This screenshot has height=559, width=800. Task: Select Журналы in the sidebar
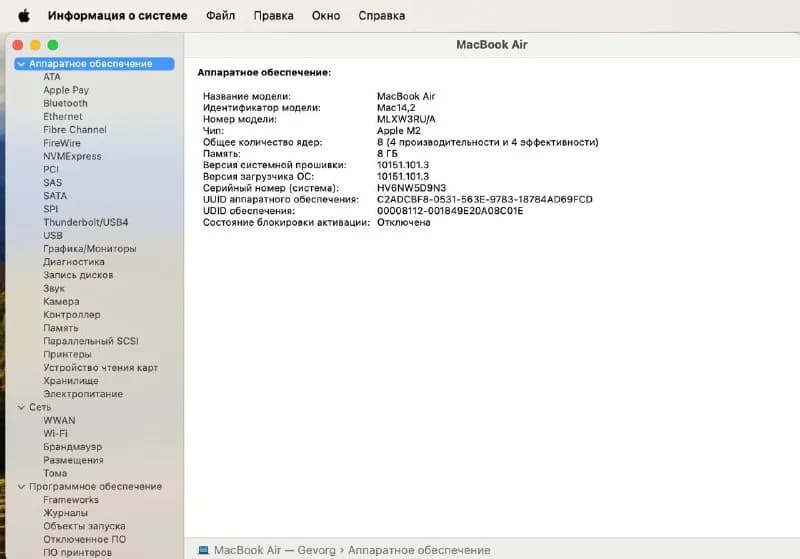[65, 514]
